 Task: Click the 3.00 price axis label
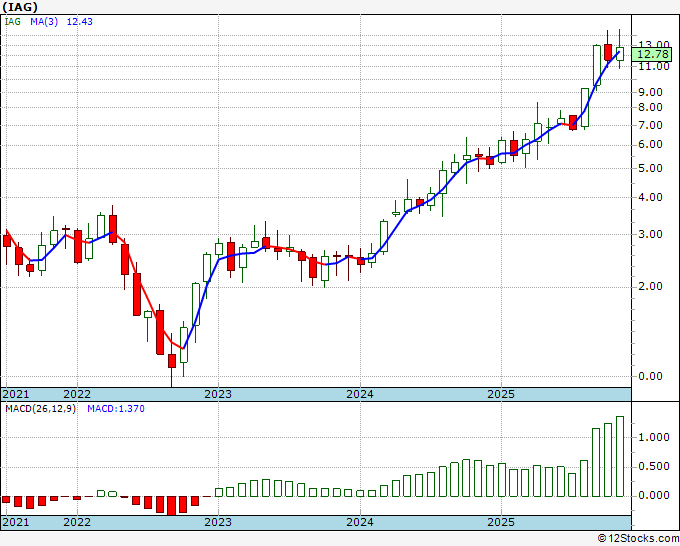point(651,234)
